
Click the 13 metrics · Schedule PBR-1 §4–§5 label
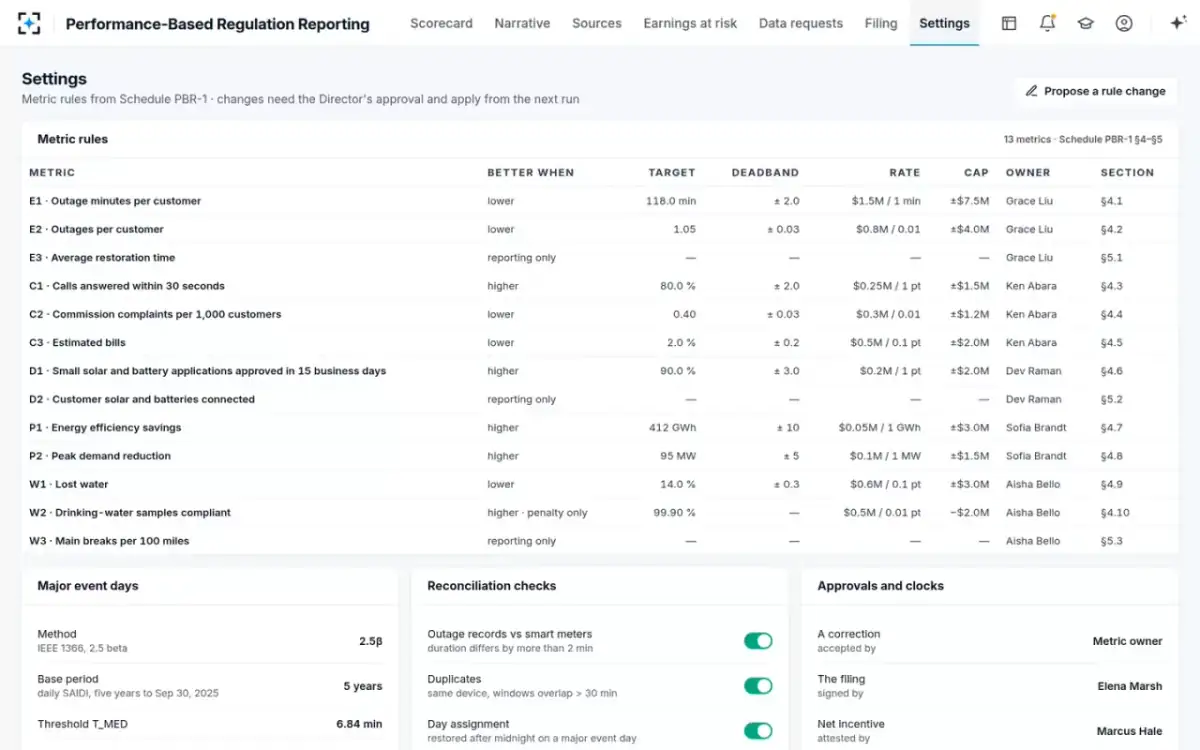pyautogui.click(x=1082, y=140)
